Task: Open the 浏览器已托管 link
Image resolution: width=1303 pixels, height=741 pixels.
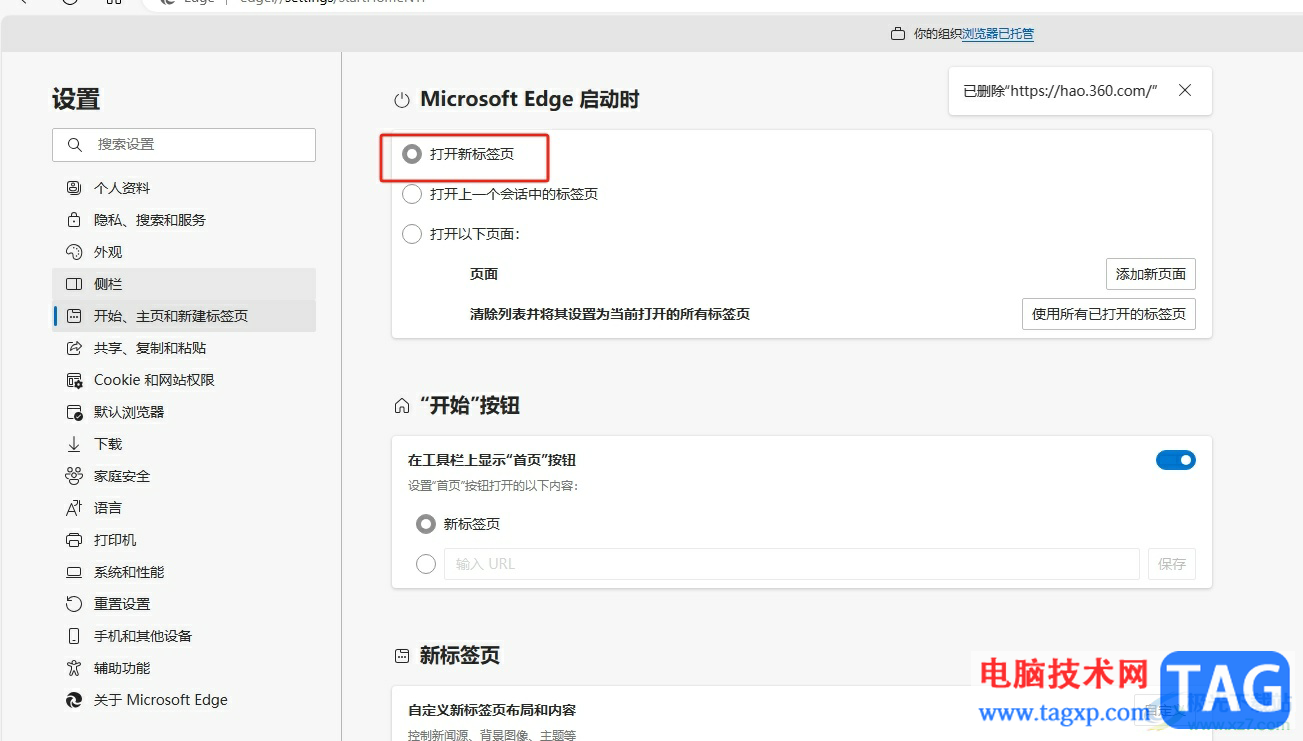Action: [998, 34]
